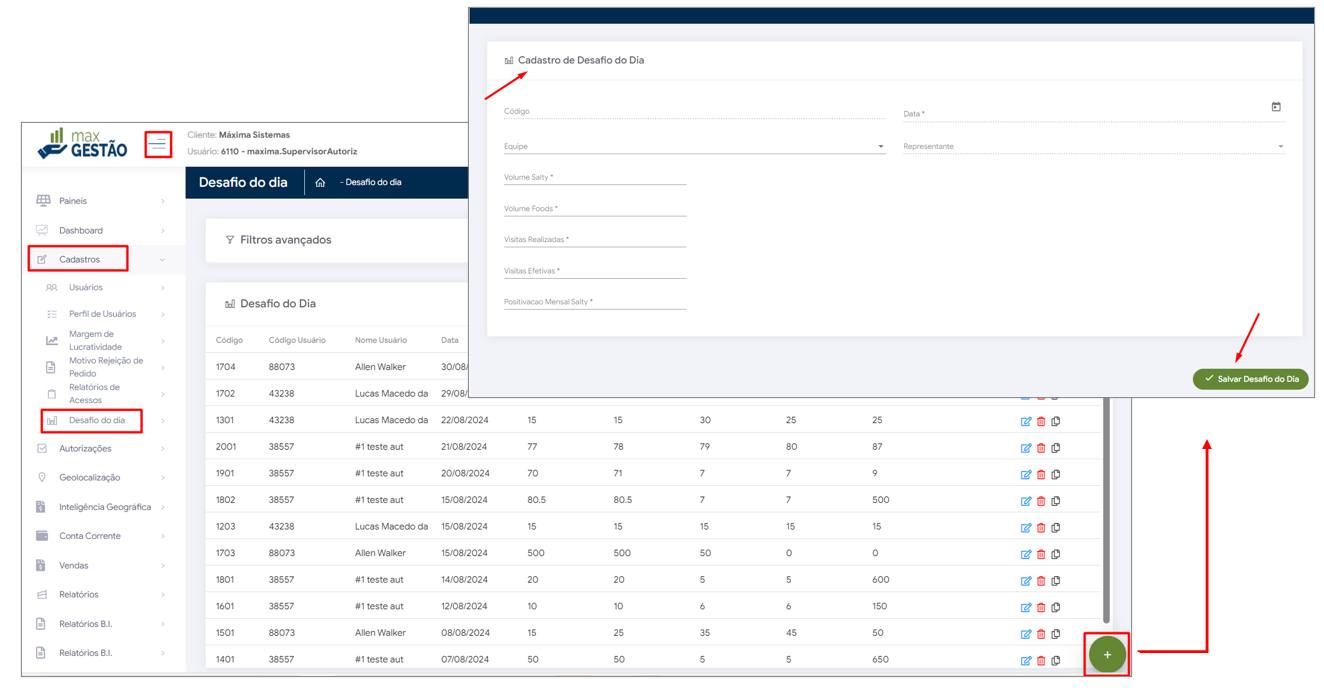
Task: Delete the record with code 2001
Action: coord(1041,448)
